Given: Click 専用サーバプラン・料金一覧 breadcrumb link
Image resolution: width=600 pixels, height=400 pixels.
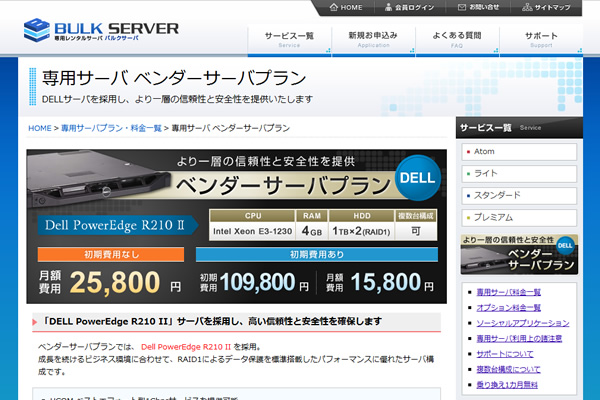Looking at the screenshot, I should 111,129.
